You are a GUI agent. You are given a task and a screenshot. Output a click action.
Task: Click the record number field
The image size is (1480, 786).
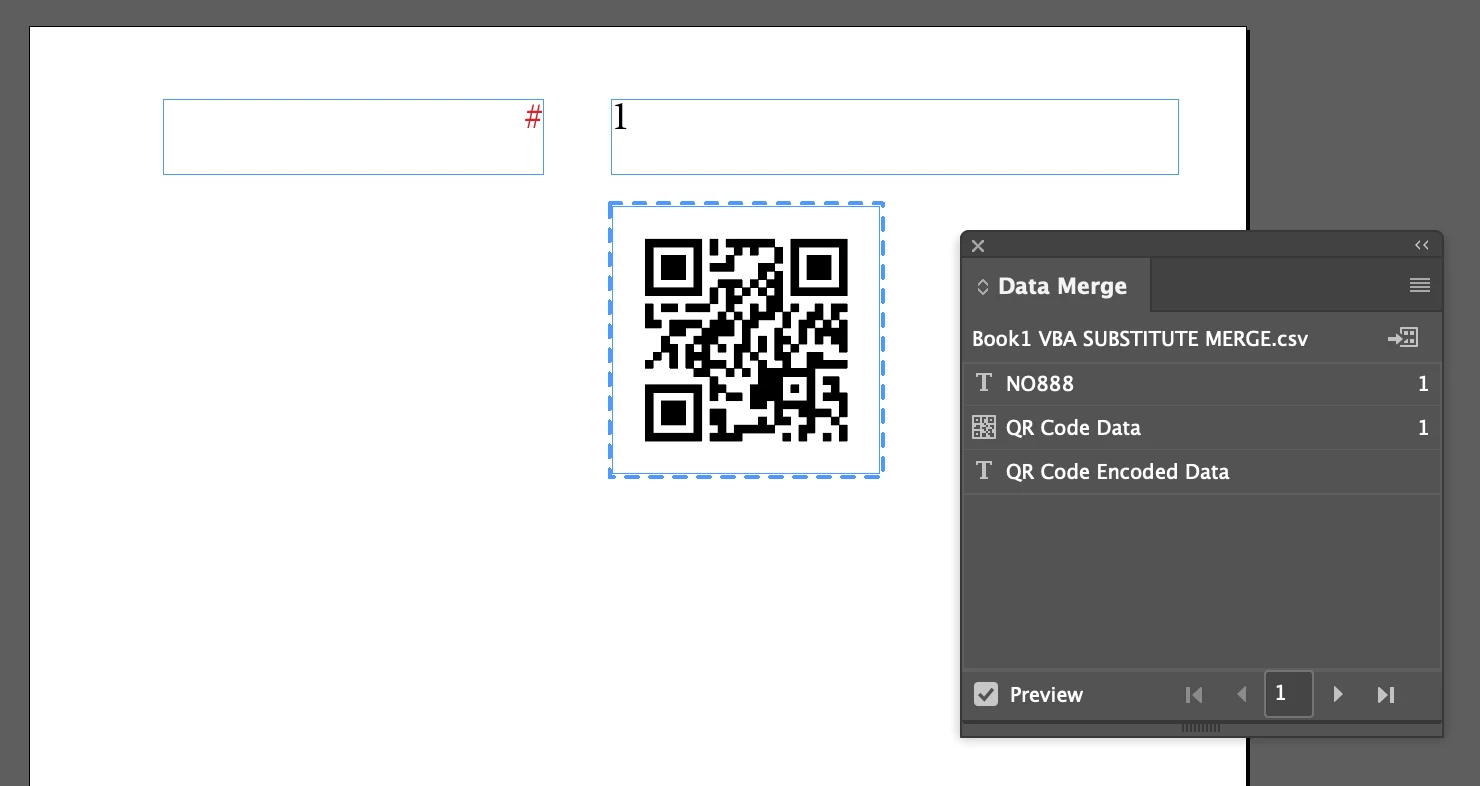tap(1289, 694)
